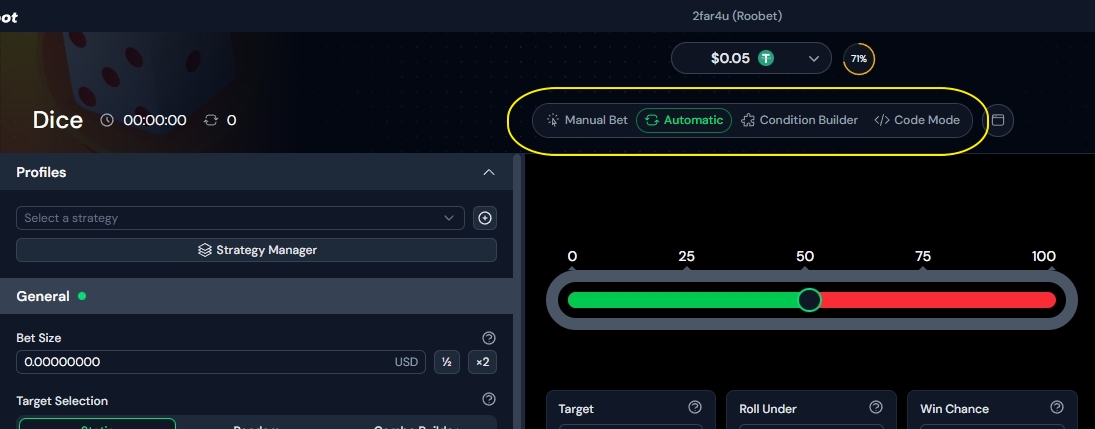The width and height of the screenshot is (1095, 429).
Task: Halve the bet with ½ button
Action: click(x=447, y=362)
